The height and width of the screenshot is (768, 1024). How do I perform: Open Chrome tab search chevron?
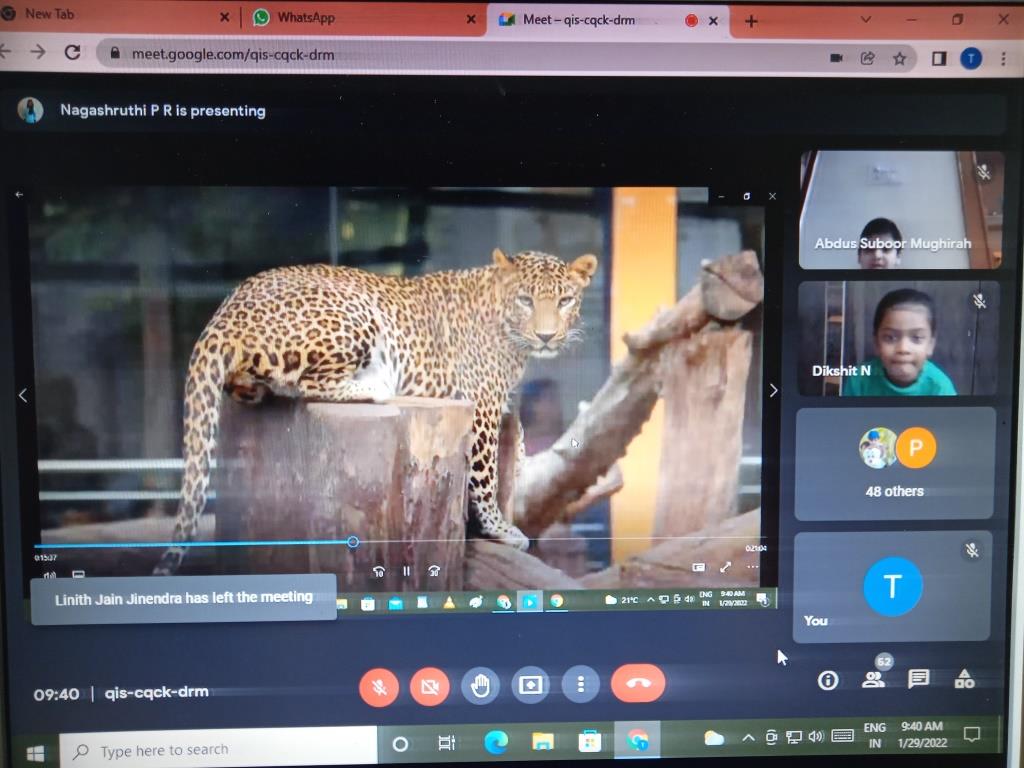(866, 19)
